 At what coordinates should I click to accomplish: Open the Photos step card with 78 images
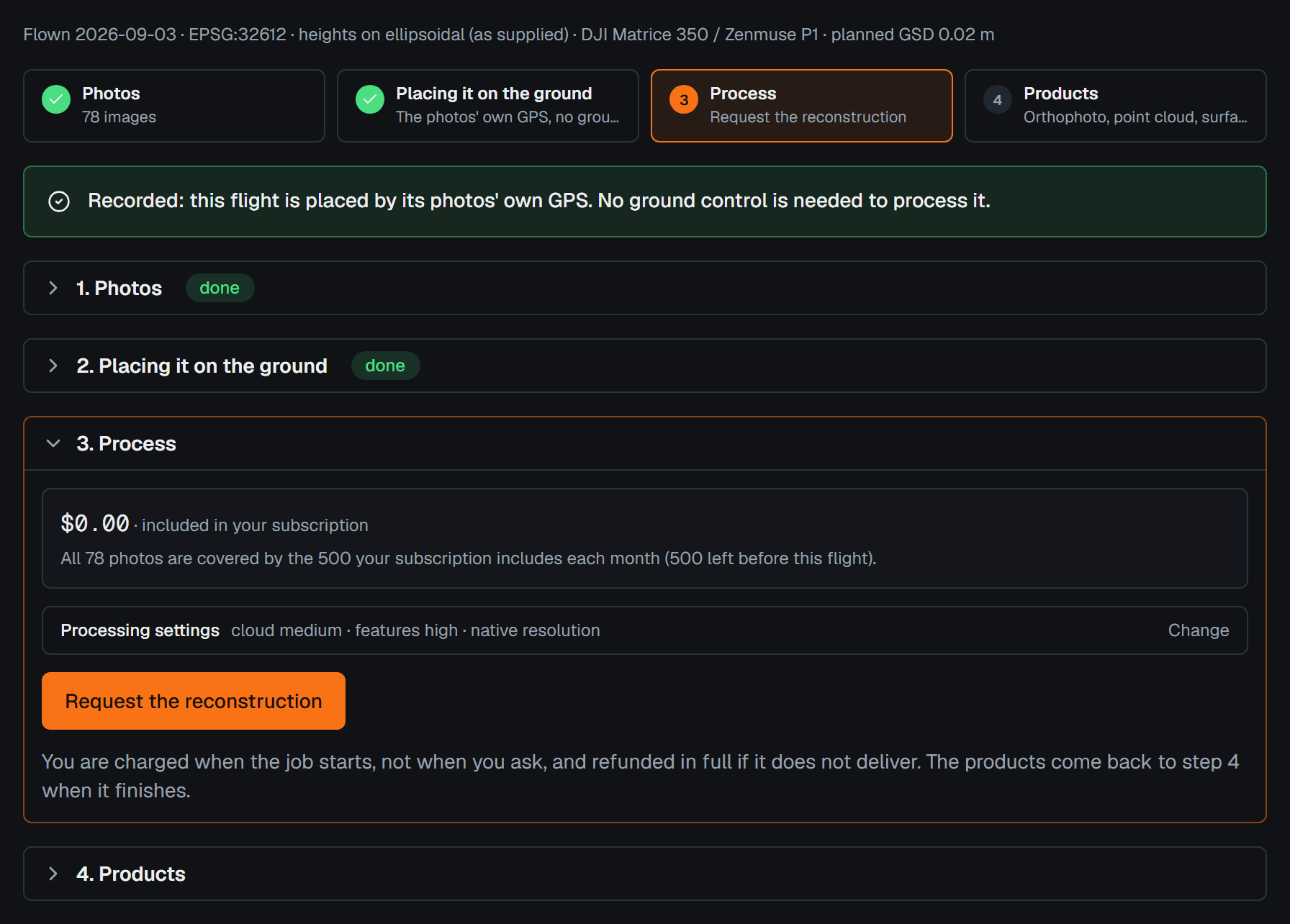(x=174, y=106)
